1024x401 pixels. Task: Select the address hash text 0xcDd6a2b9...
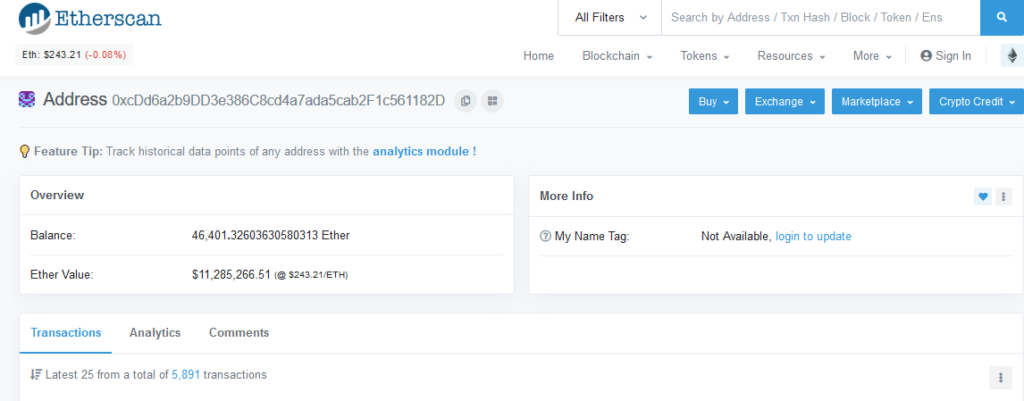point(278,101)
